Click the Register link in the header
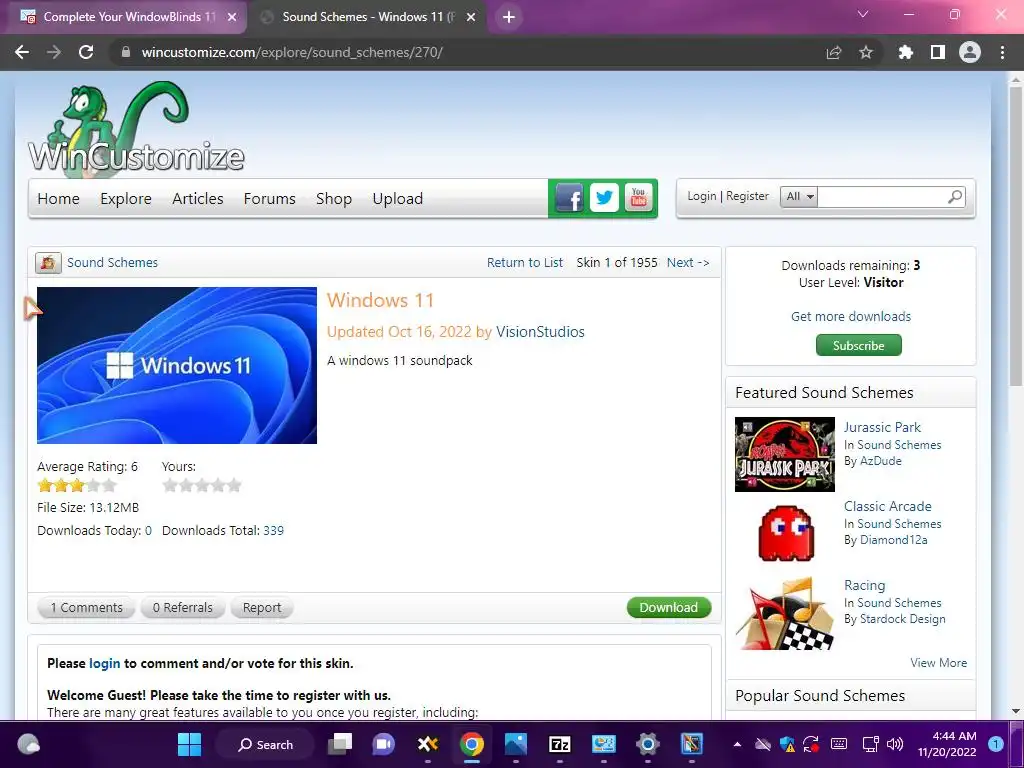The height and width of the screenshot is (768, 1024). pyautogui.click(x=748, y=196)
